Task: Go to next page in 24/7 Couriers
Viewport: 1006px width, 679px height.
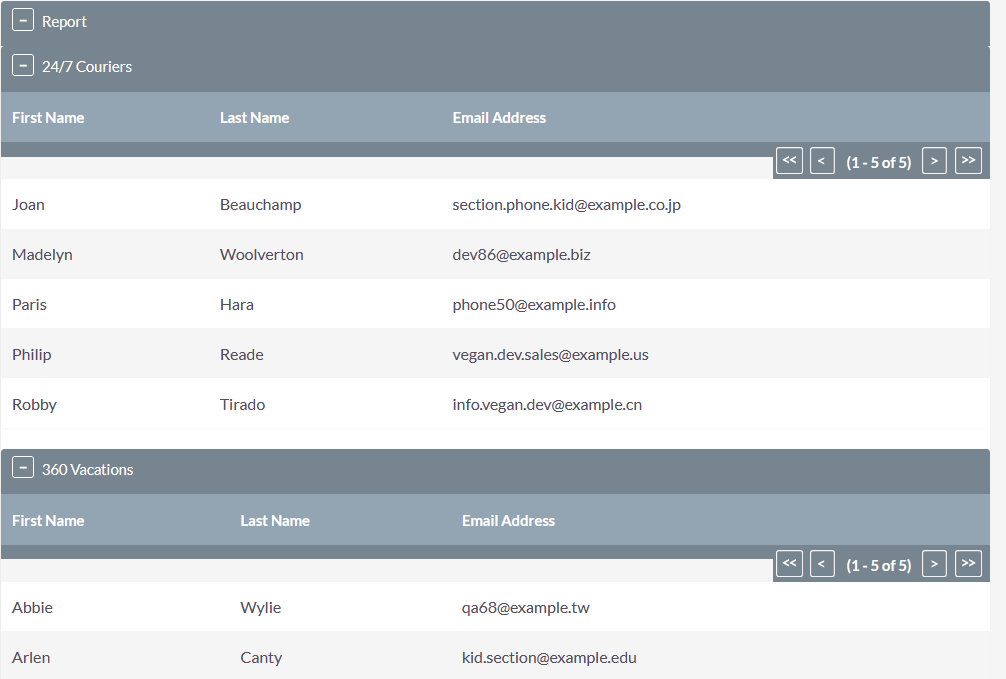Action: (x=934, y=161)
